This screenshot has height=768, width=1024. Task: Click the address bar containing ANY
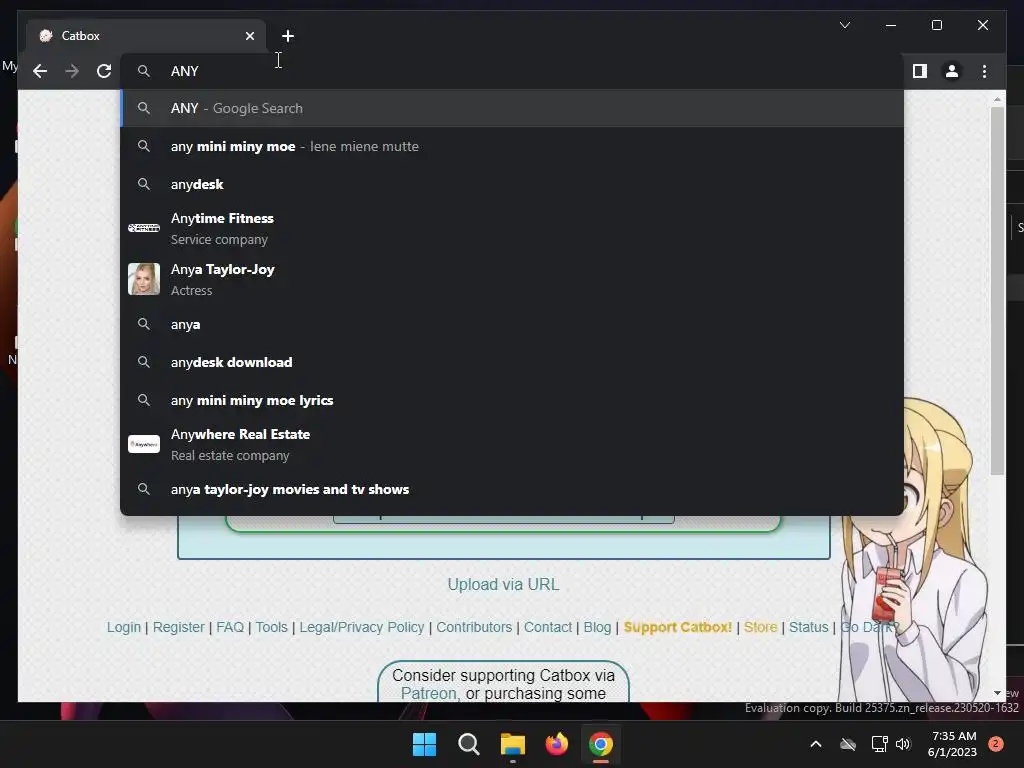(512, 71)
